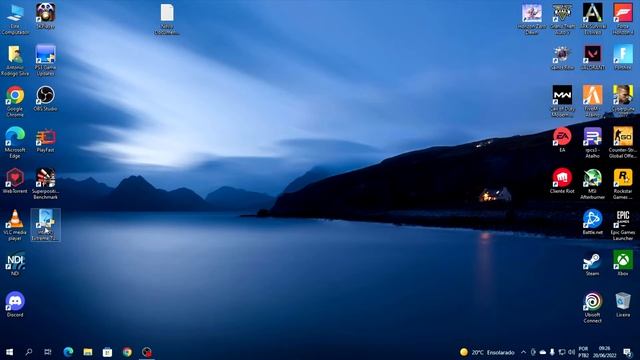This screenshot has width=640, height=360.
Task: Launch Horizon Zero Dawn shortcut
Action: 532,19
